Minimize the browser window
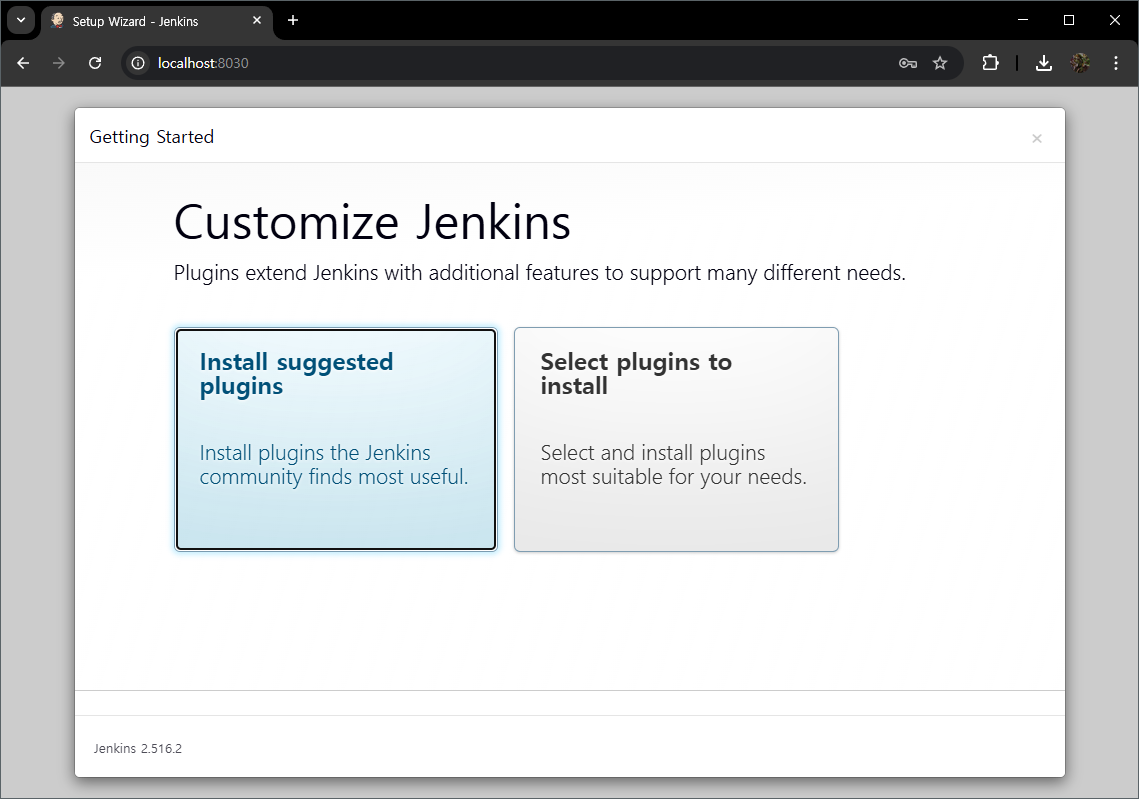The width and height of the screenshot is (1139, 799). point(1023,20)
